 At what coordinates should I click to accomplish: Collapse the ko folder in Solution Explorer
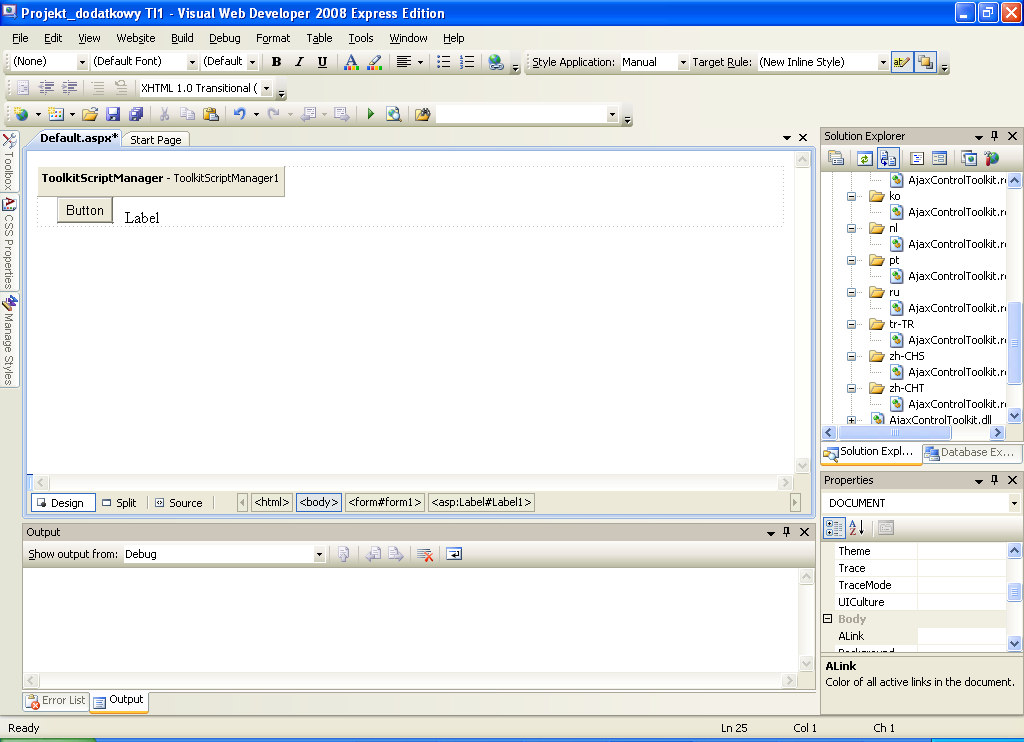(x=851, y=196)
